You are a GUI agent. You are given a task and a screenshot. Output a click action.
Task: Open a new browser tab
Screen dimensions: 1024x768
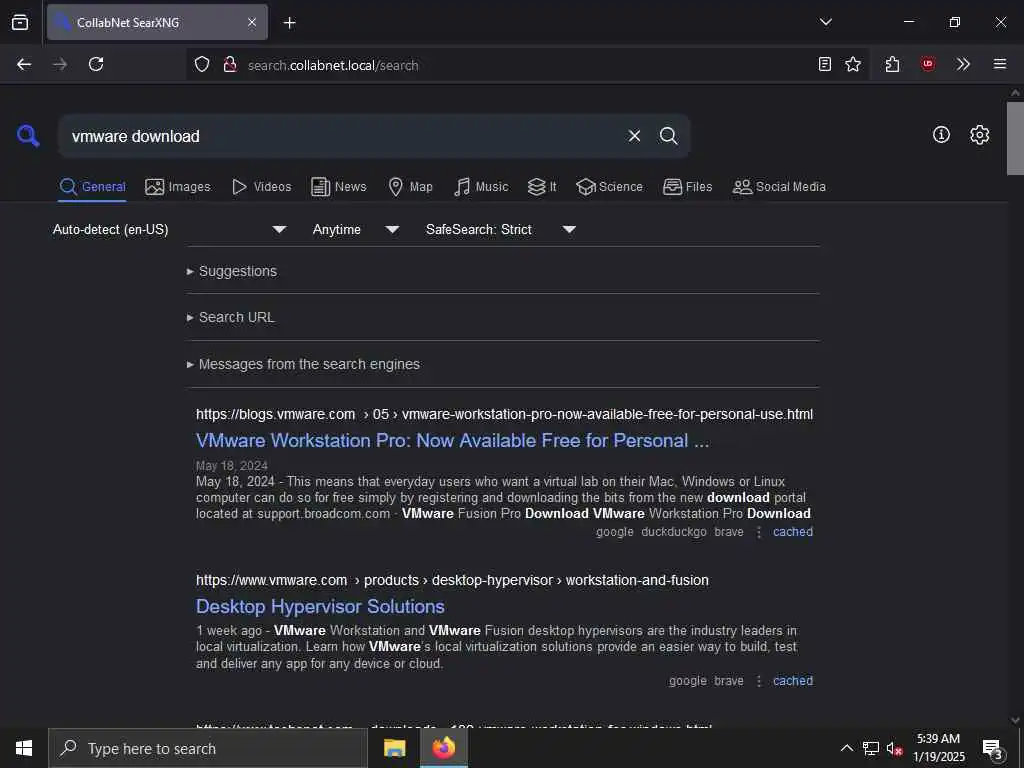tap(289, 23)
